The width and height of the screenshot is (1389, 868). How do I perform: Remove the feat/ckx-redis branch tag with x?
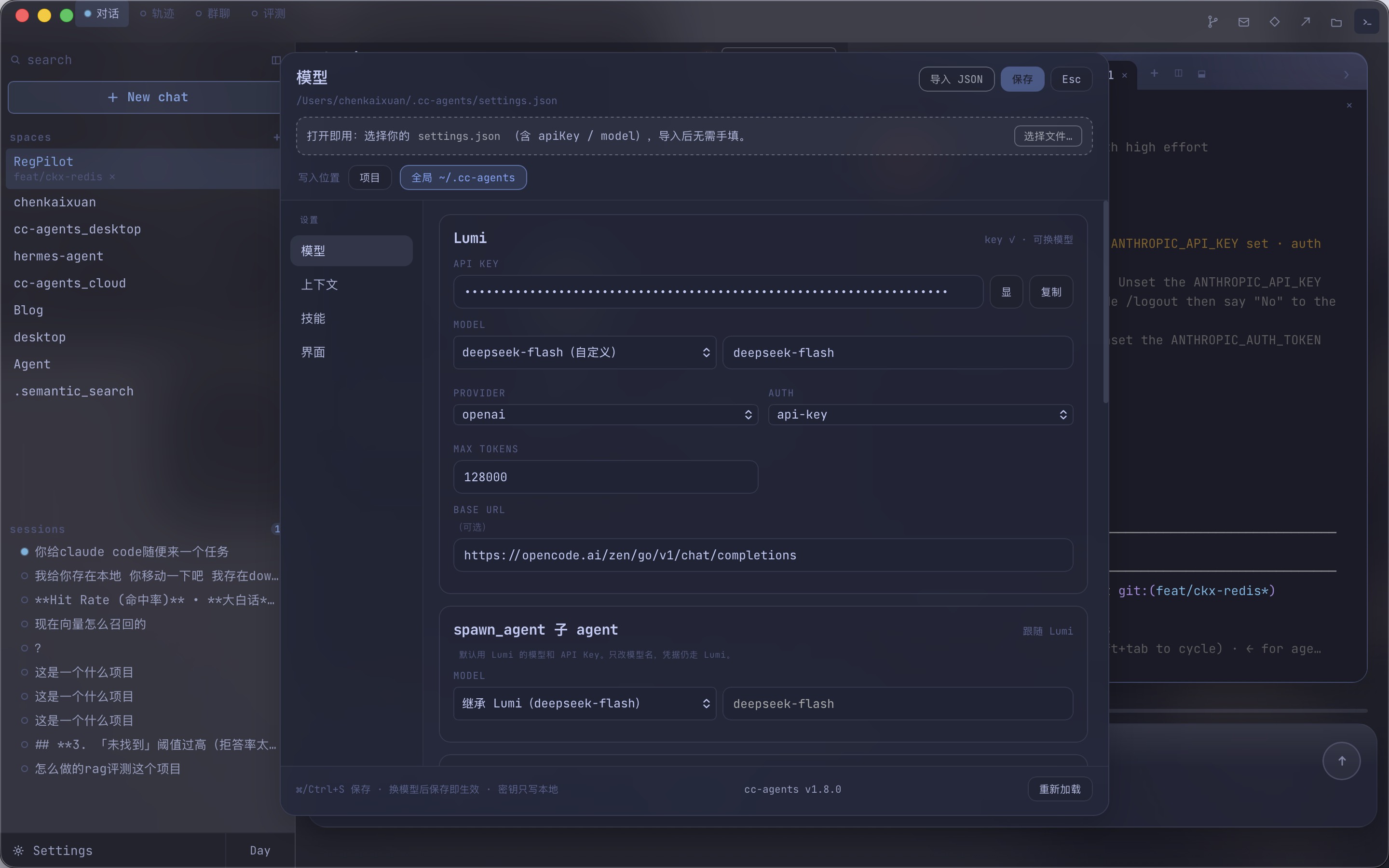click(112, 177)
